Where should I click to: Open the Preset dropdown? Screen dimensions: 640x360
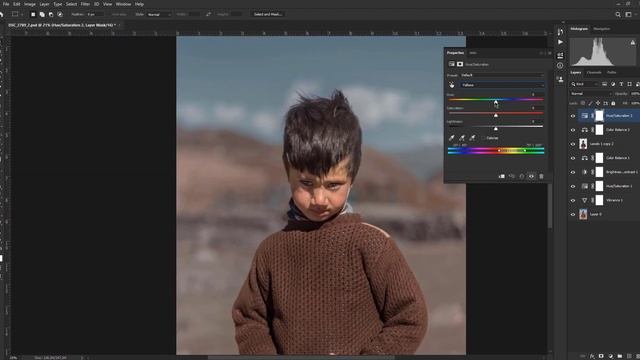[x=502, y=75]
